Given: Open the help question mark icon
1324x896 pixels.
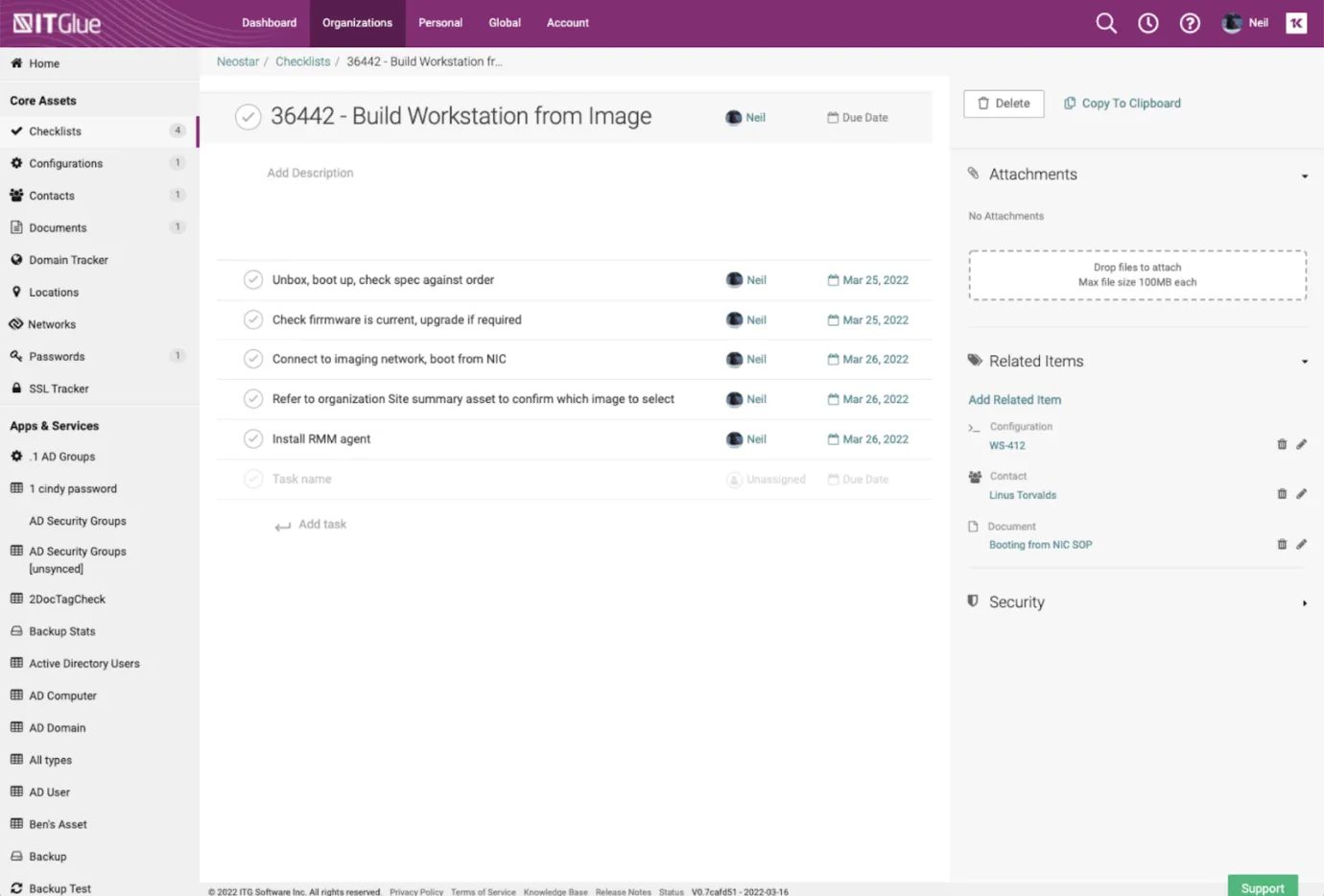Looking at the screenshot, I should click(x=1190, y=23).
